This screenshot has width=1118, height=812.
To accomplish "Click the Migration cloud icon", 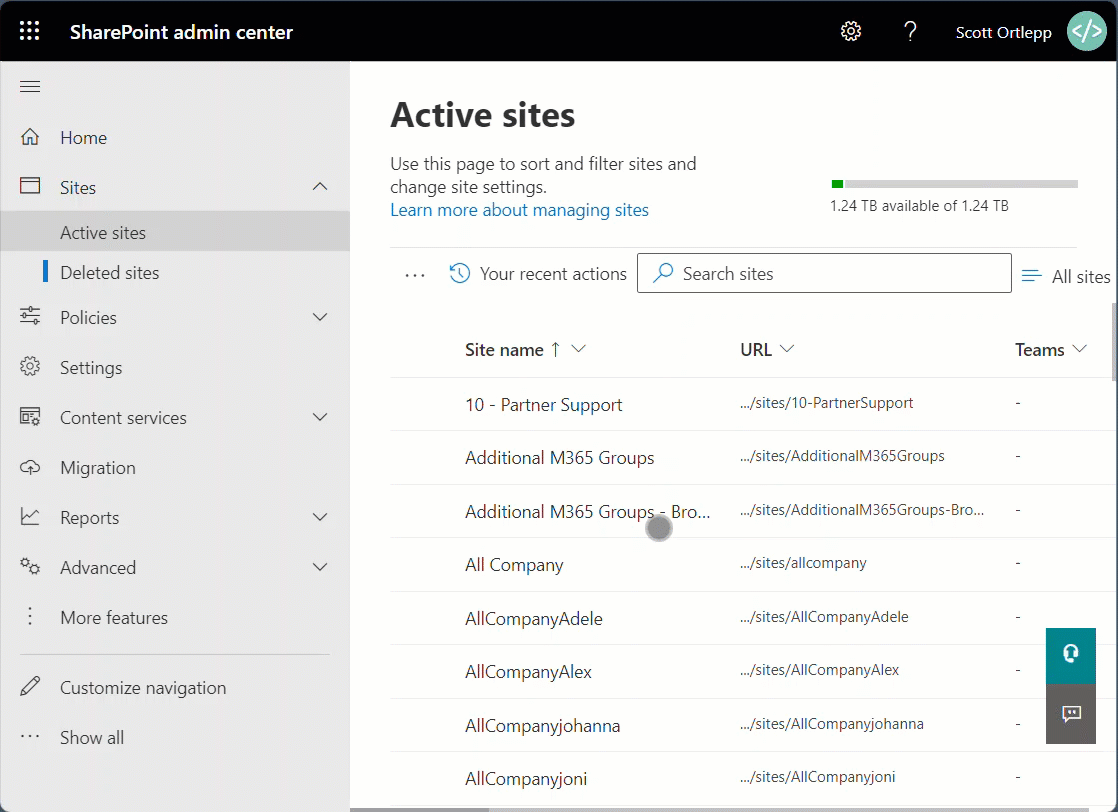I will (x=30, y=467).
